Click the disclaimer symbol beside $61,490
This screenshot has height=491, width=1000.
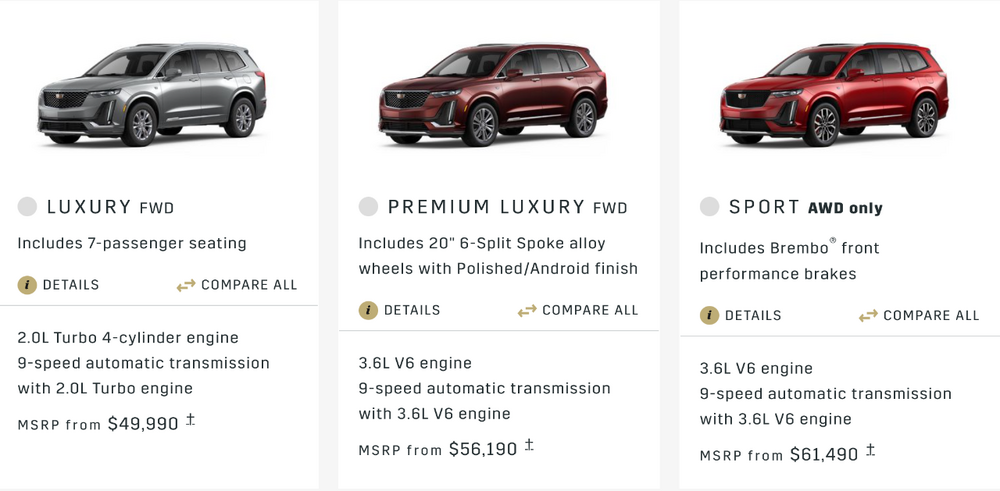[x=871, y=451]
